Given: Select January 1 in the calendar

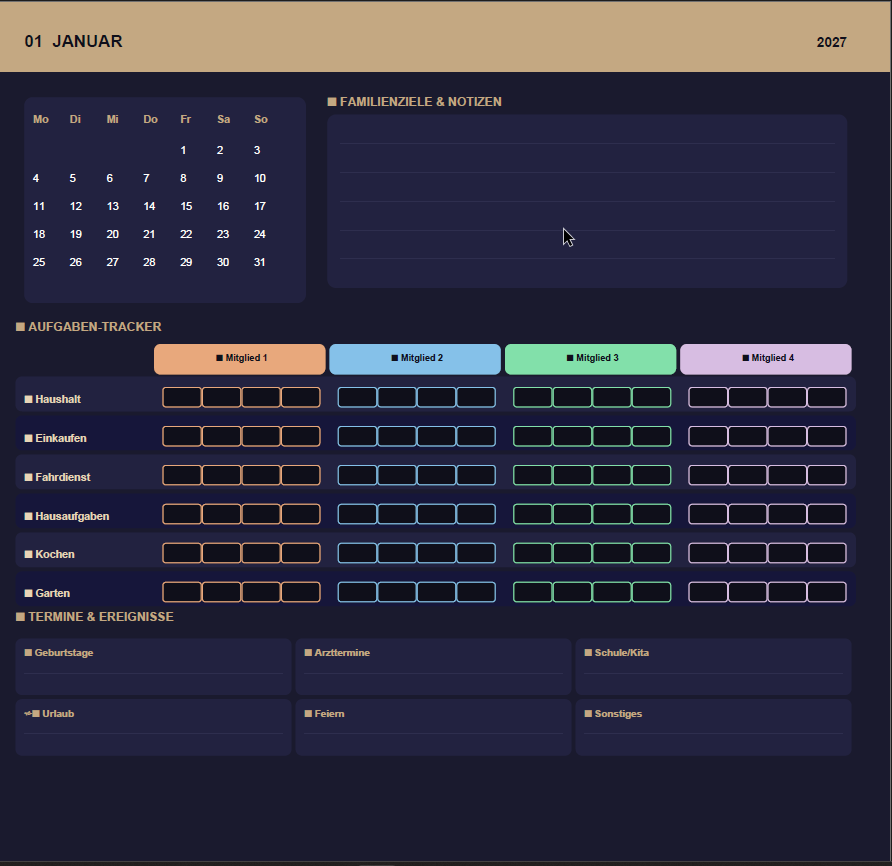Looking at the screenshot, I should [x=183, y=150].
